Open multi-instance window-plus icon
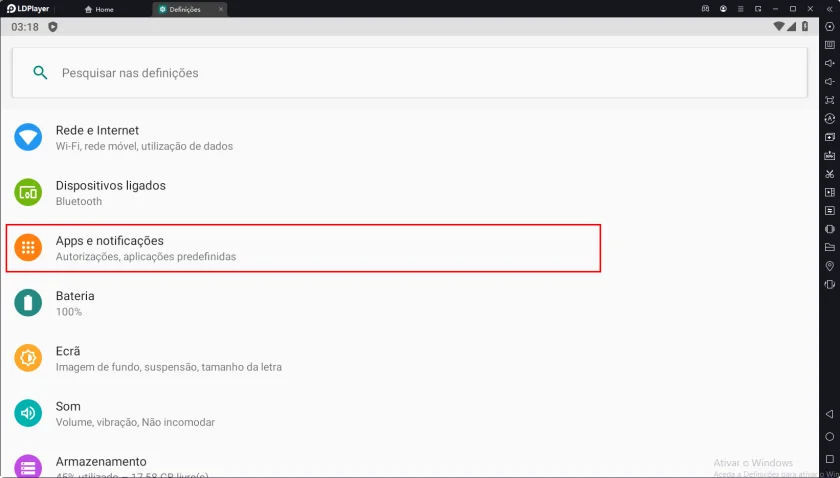 point(830,137)
